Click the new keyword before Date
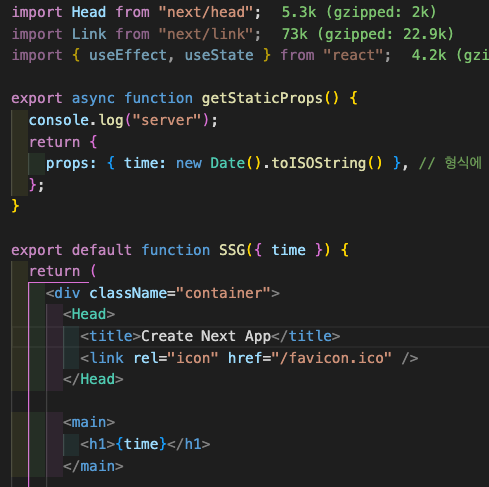 (x=189, y=163)
